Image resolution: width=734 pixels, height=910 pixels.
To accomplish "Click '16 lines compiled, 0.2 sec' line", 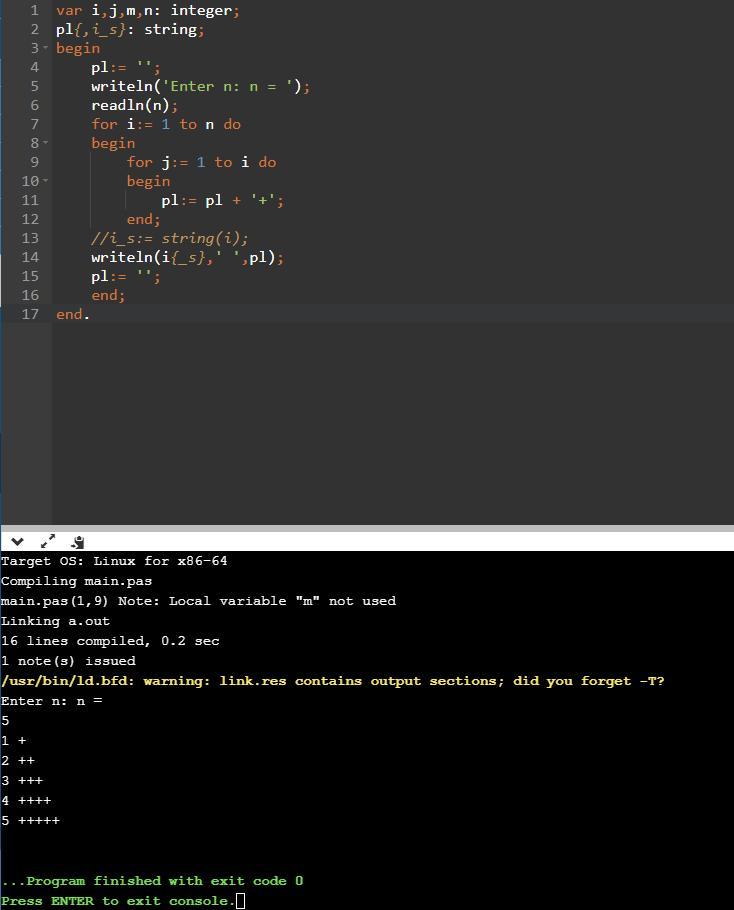I will 110,641.
